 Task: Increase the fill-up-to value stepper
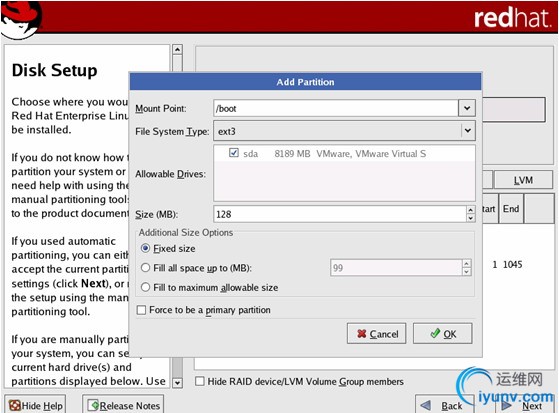[x=466, y=264]
